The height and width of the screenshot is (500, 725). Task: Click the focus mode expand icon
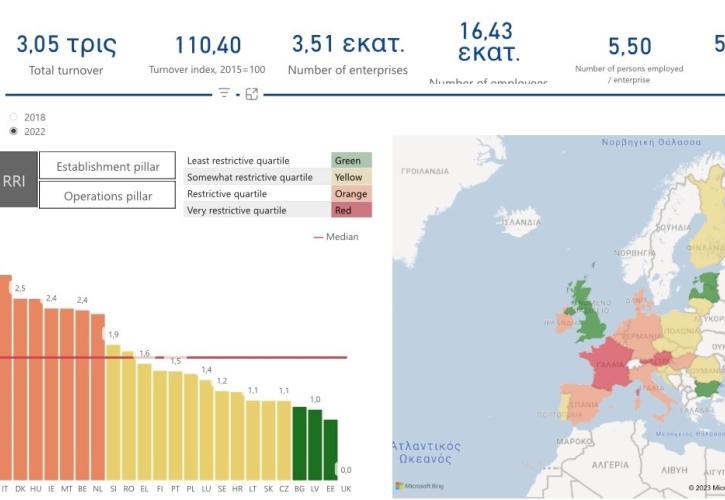point(252,94)
